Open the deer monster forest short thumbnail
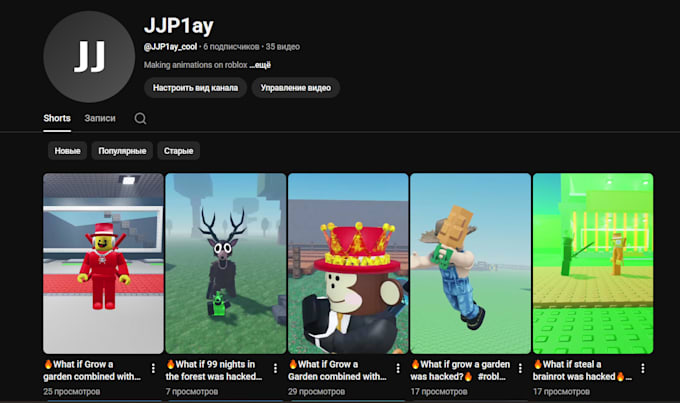 click(x=226, y=263)
